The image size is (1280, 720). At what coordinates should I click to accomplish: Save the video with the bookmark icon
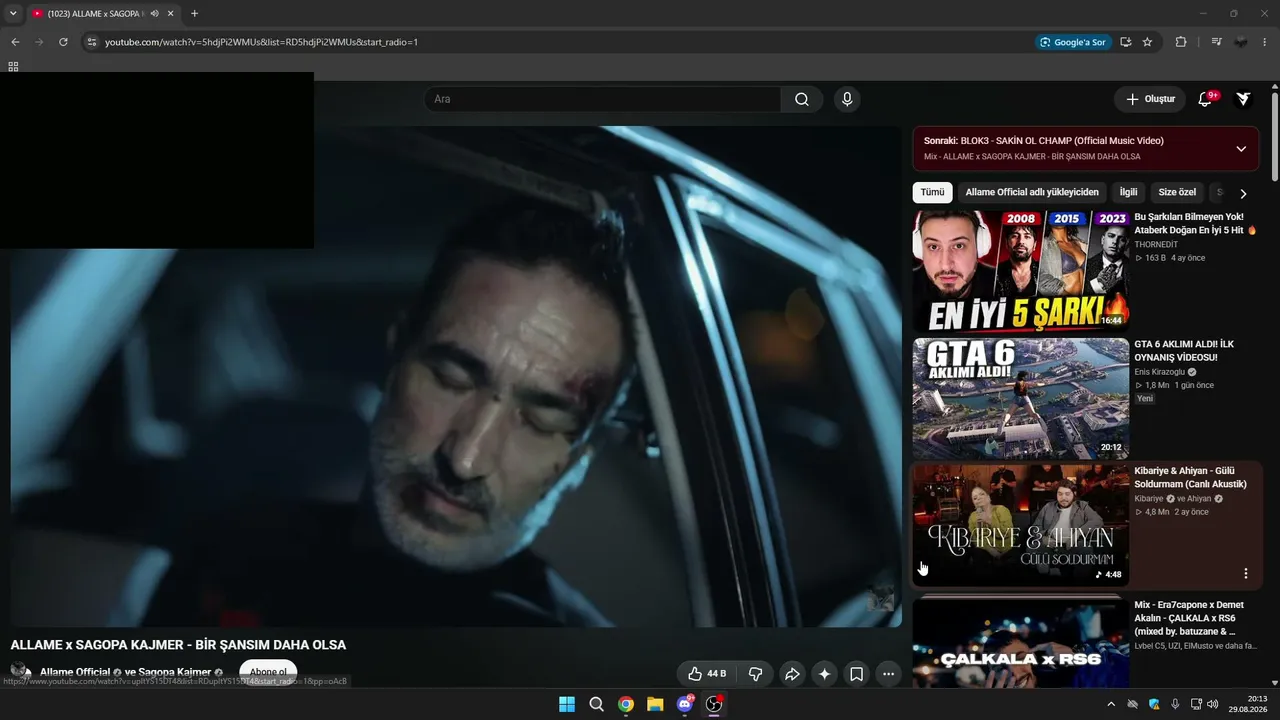pyautogui.click(x=857, y=674)
